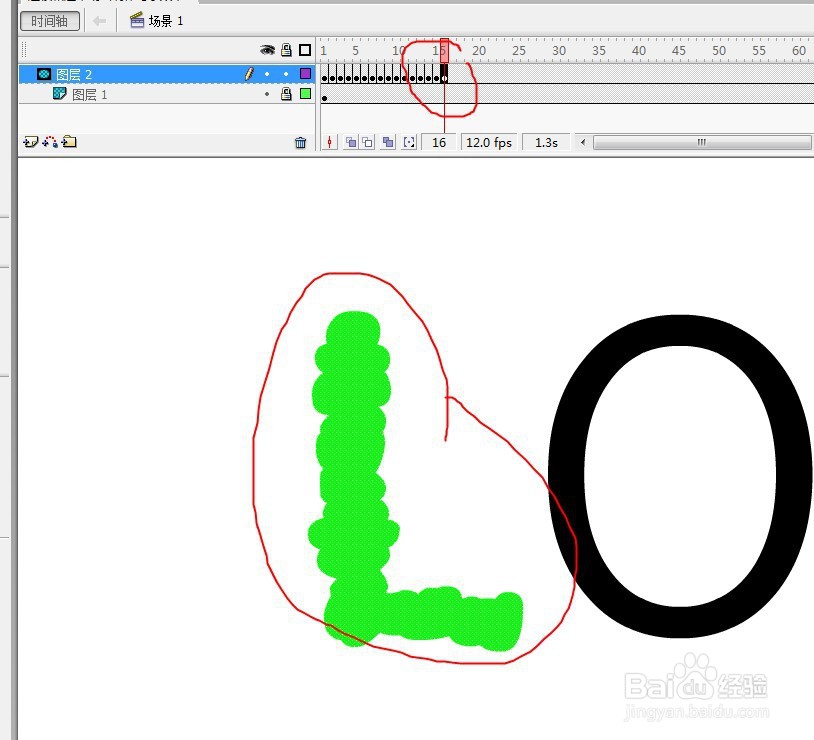Toggle outline view for 图层 1
The width and height of the screenshot is (814, 740).
click(306, 94)
